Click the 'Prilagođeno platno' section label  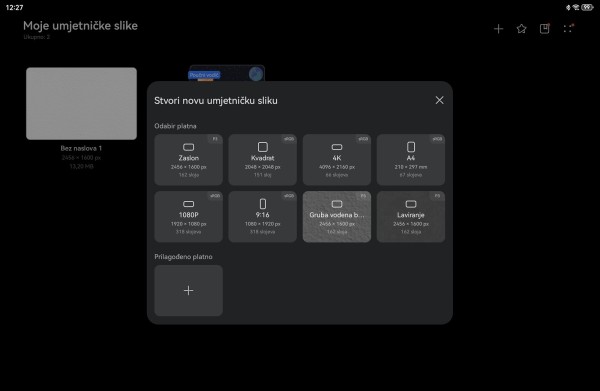pyautogui.click(x=183, y=257)
